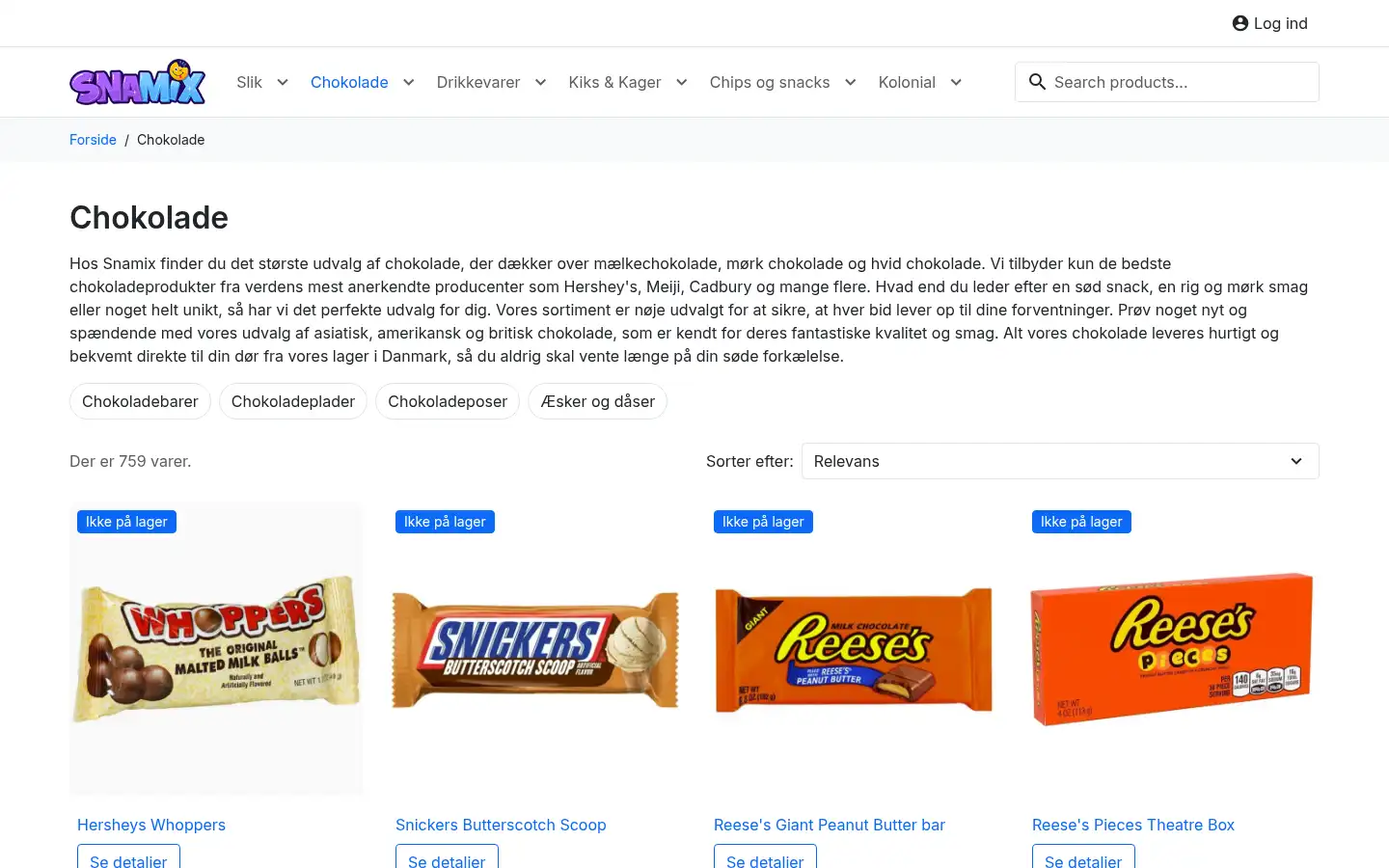Click the current Chokolade breadcrumb text
Viewport: 1389px width, 868px height.
tap(171, 140)
